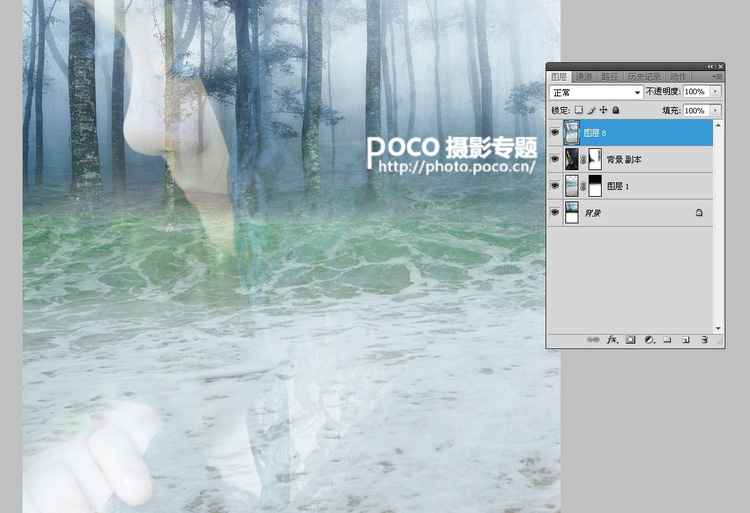Hide 图层 8 layer visibility eye
Image resolution: width=750 pixels, height=513 pixels.
pyautogui.click(x=555, y=132)
